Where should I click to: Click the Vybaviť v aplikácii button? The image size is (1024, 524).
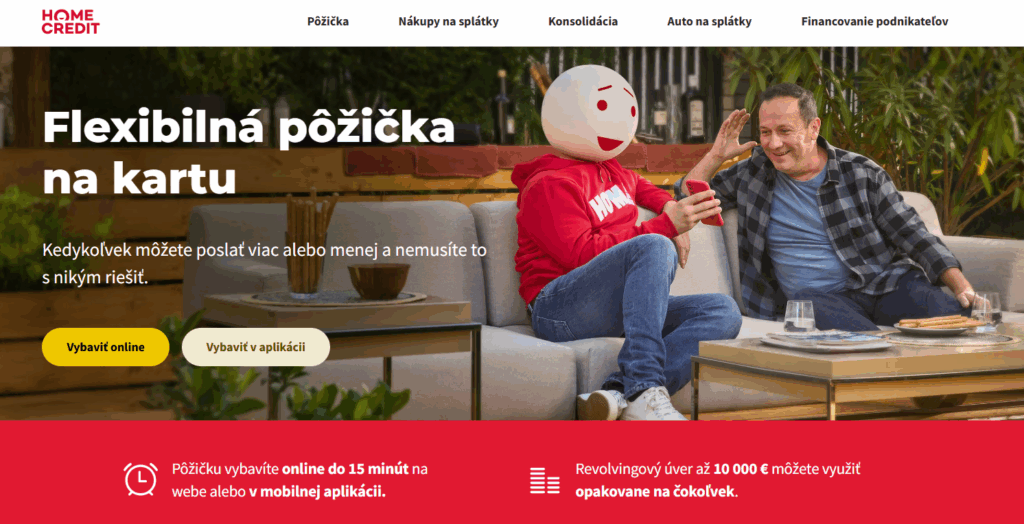(x=256, y=347)
